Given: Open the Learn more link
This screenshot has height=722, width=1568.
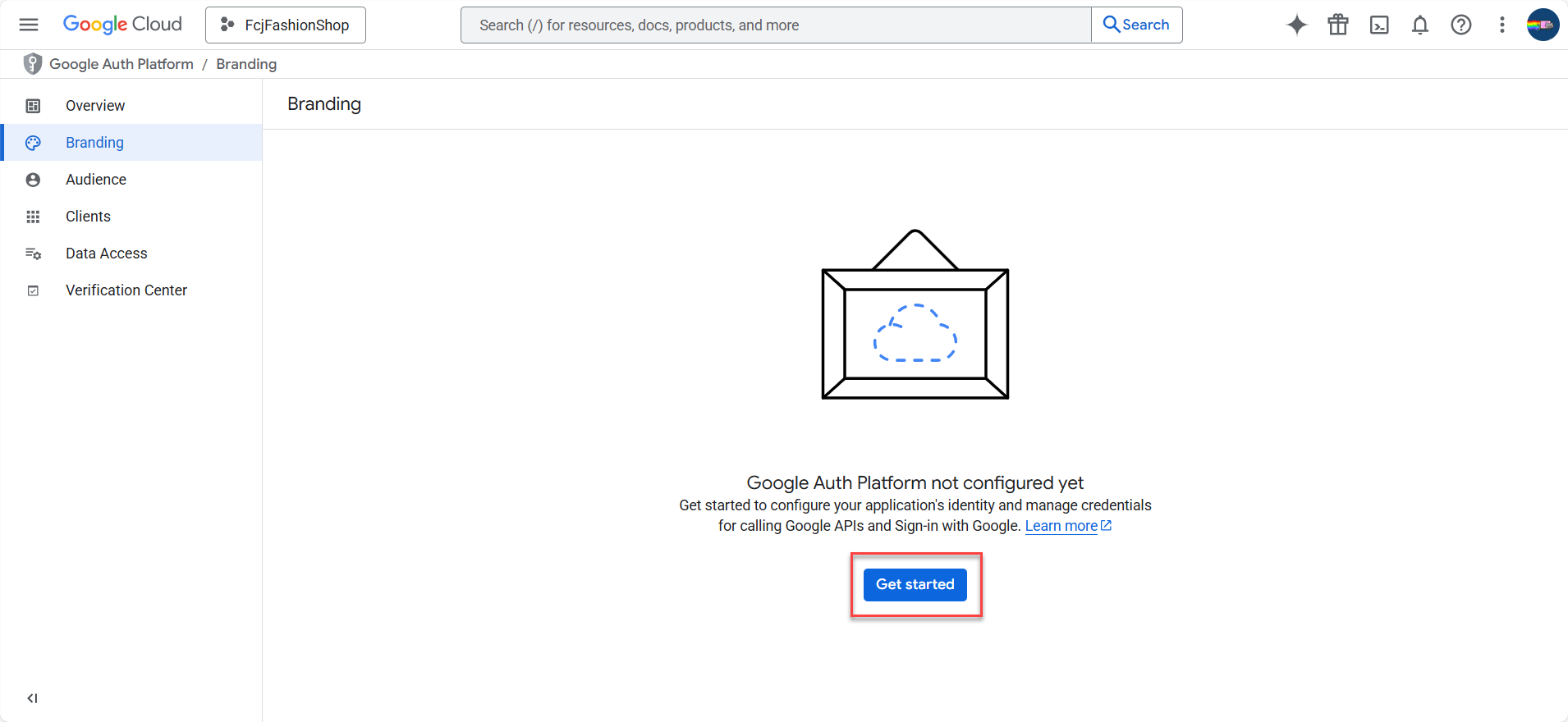Looking at the screenshot, I should point(1068,526).
